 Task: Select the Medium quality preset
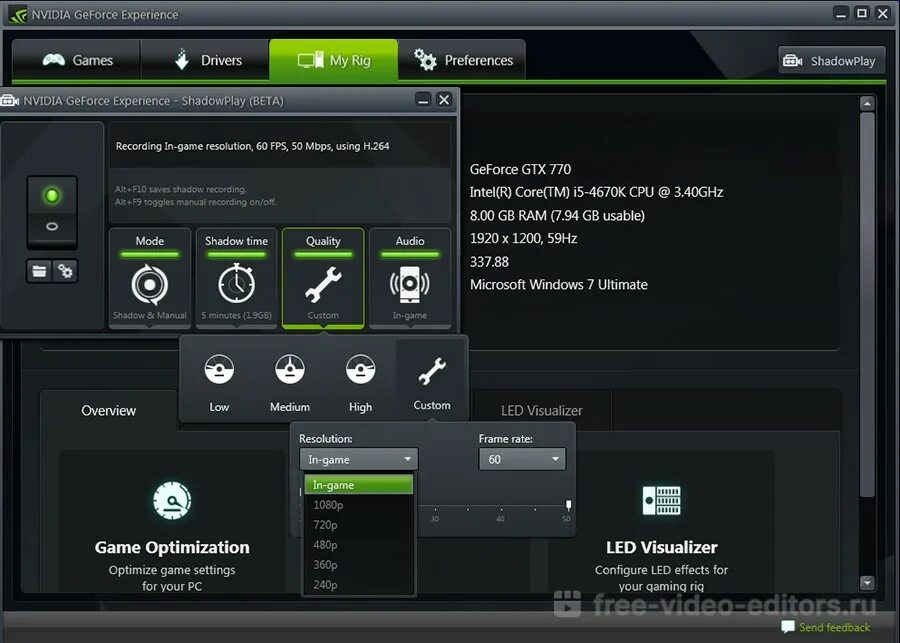pyautogui.click(x=290, y=382)
